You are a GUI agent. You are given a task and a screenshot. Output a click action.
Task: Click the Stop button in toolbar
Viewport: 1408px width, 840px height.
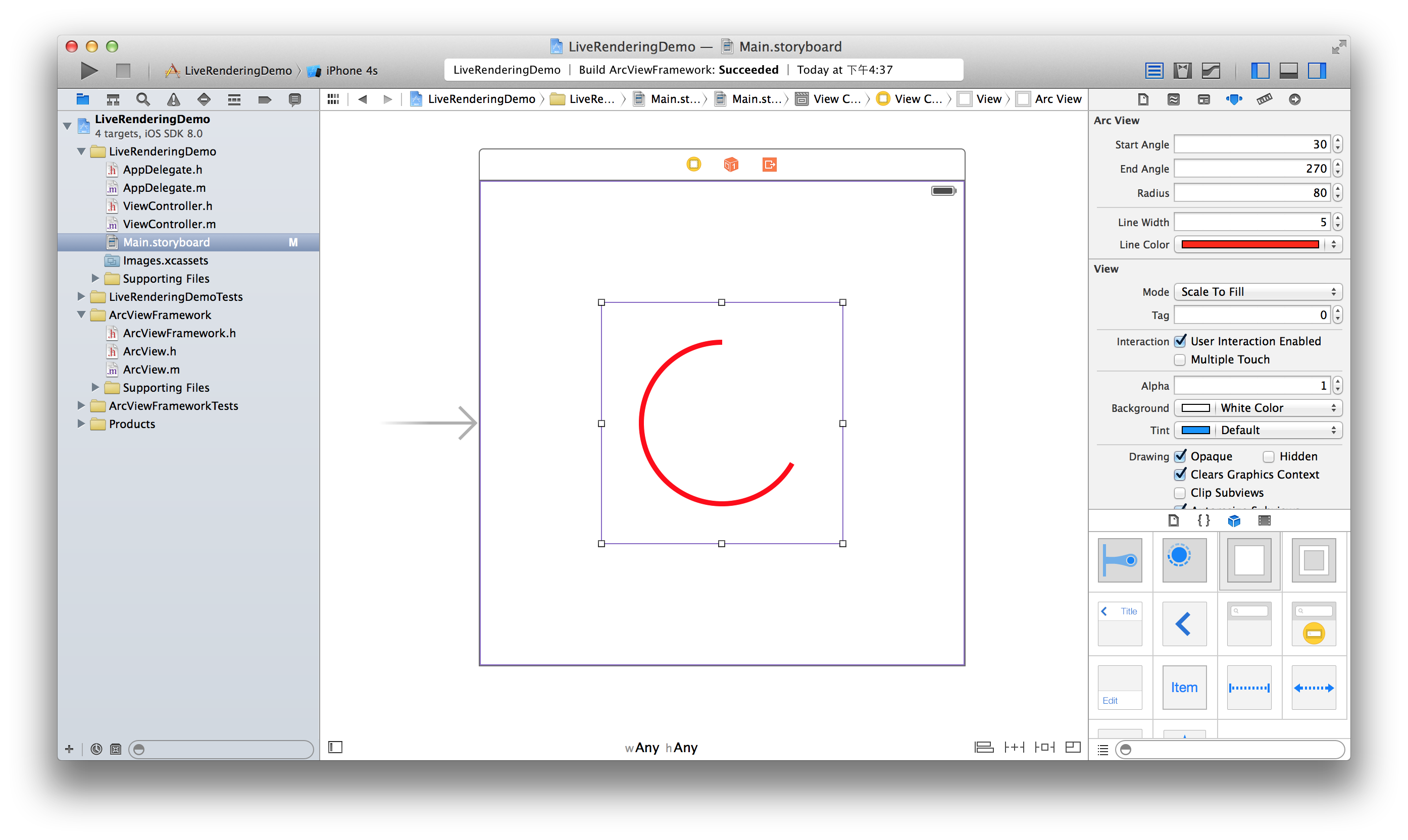tap(123, 71)
